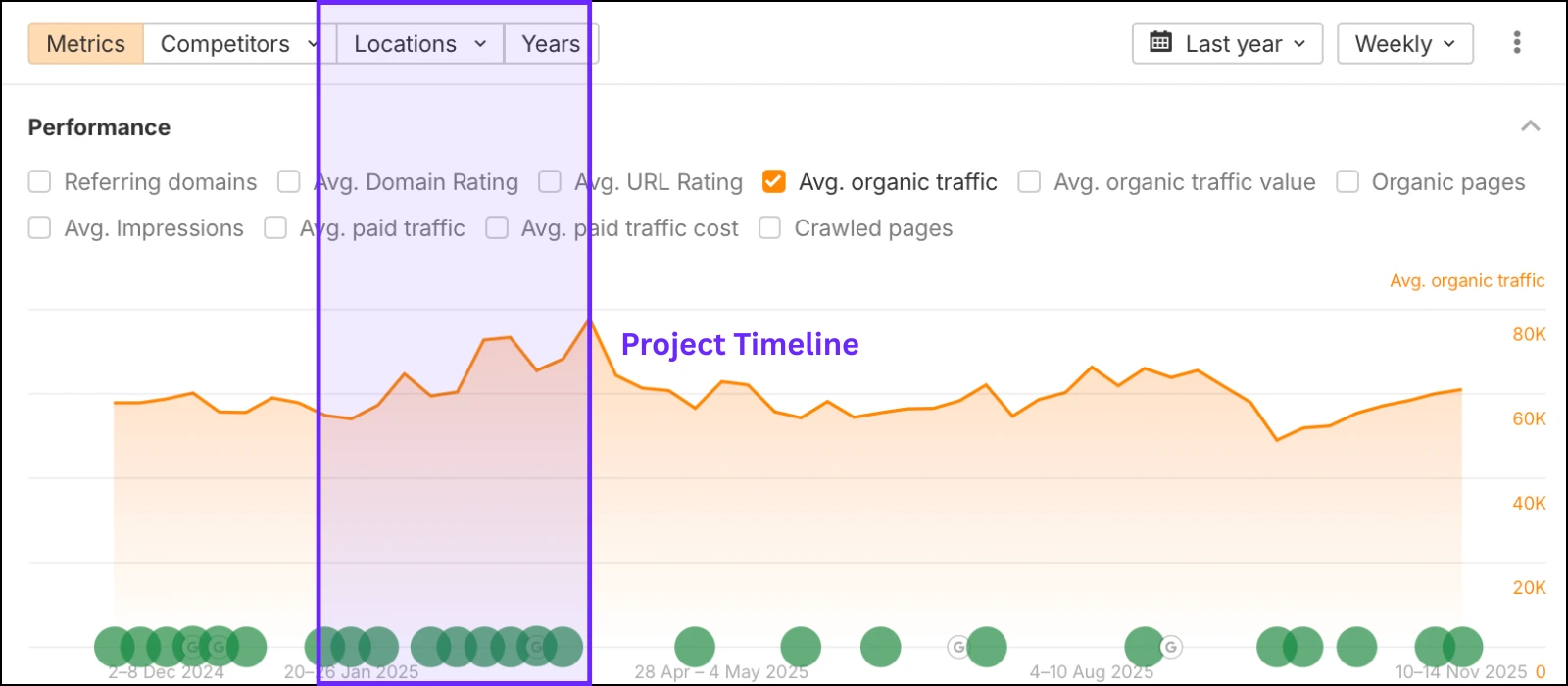Click the orange Avg. organic traffic axis label
The width and height of the screenshot is (1568, 686).
tap(1467, 280)
